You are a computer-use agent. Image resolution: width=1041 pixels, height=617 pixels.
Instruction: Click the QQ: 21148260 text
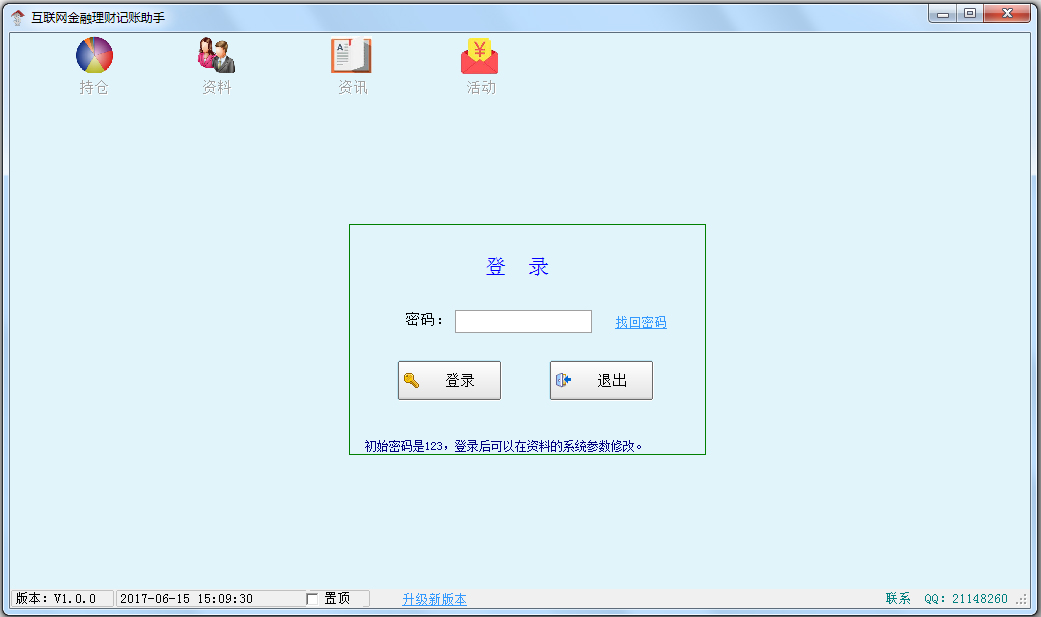[x=966, y=598]
